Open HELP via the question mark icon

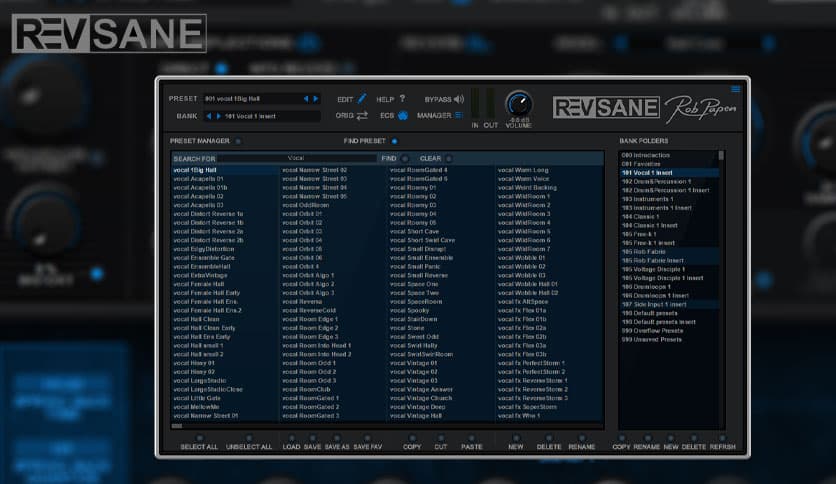403,99
